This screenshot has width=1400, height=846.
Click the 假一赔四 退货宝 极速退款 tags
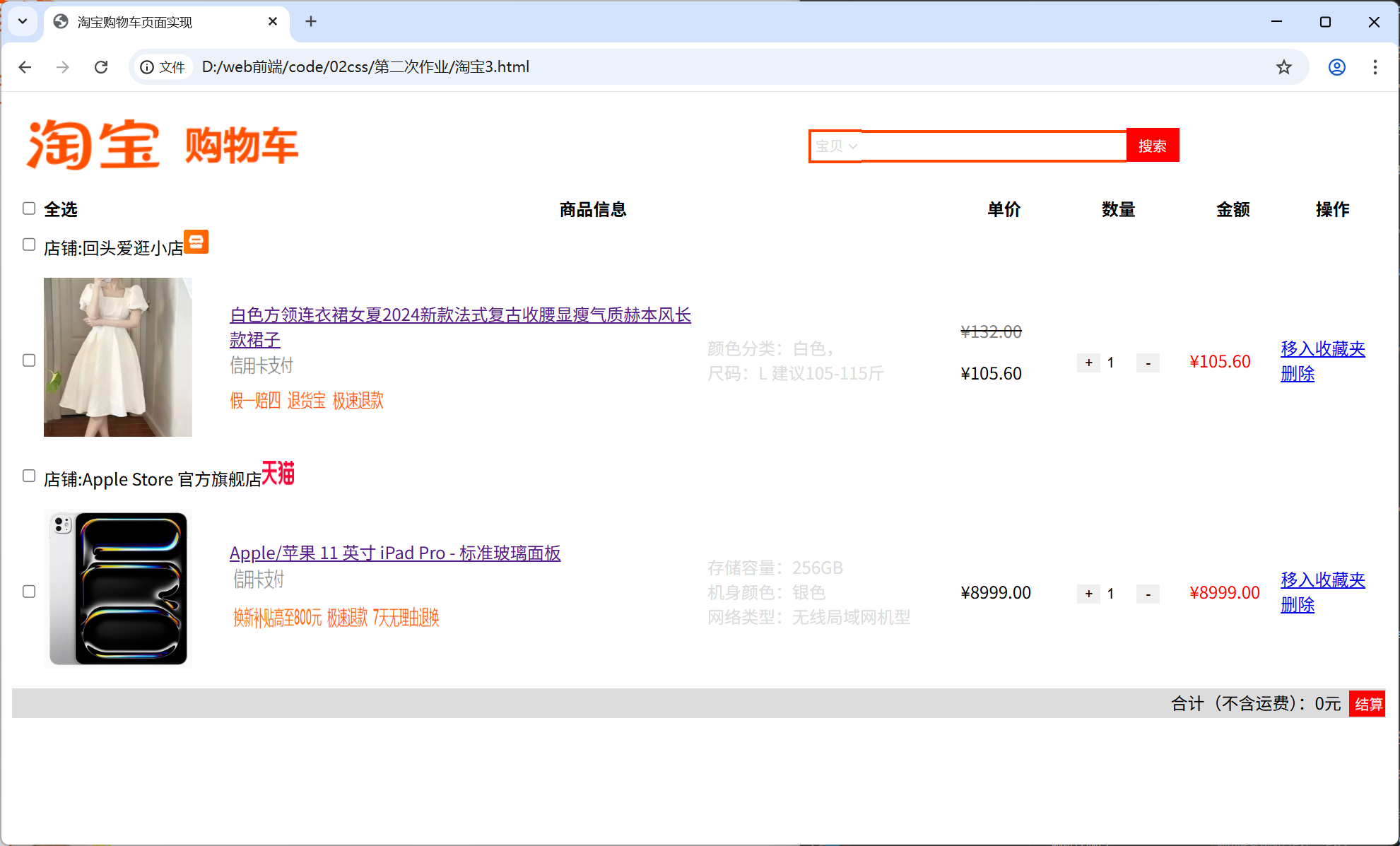pyautogui.click(x=307, y=401)
